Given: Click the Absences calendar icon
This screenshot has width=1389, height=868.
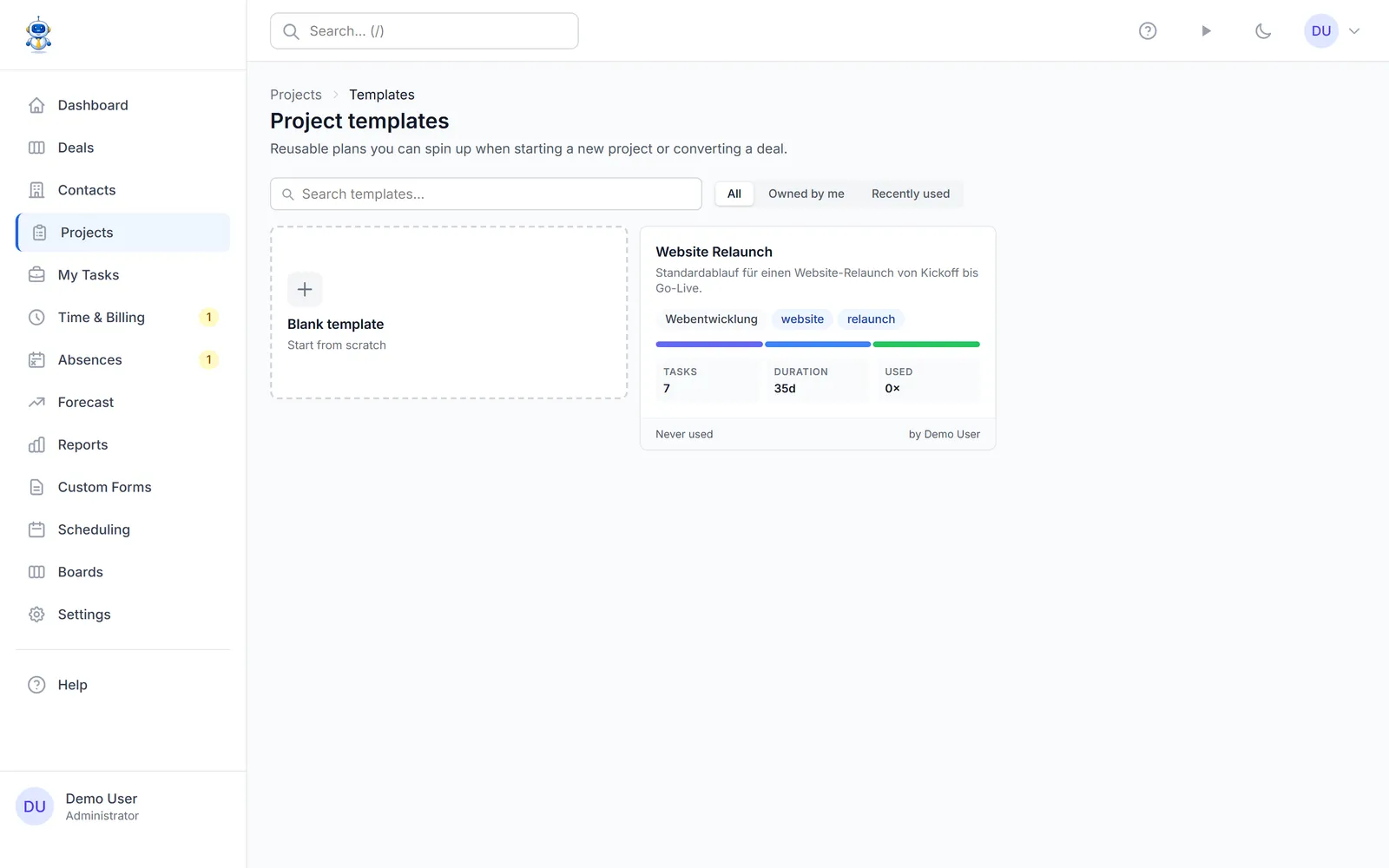Looking at the screenshot, I should click(x=36, y=360).
